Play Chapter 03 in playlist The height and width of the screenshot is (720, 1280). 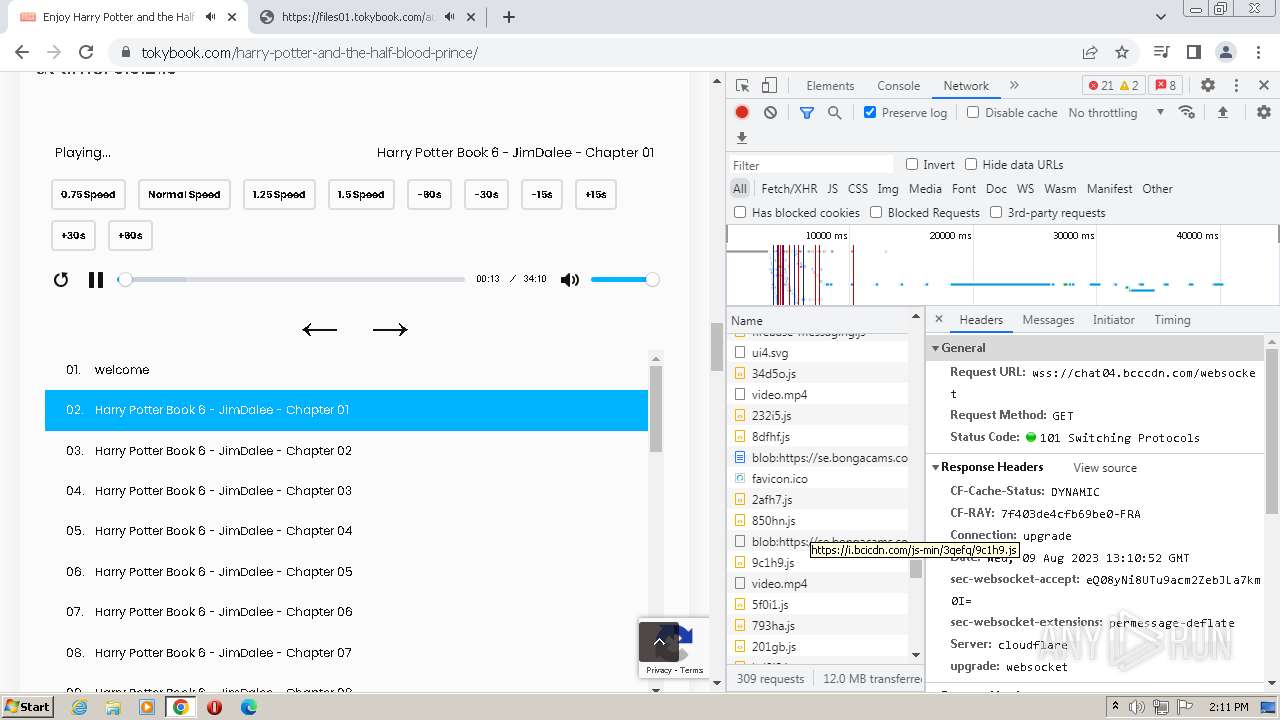point(346,491)
